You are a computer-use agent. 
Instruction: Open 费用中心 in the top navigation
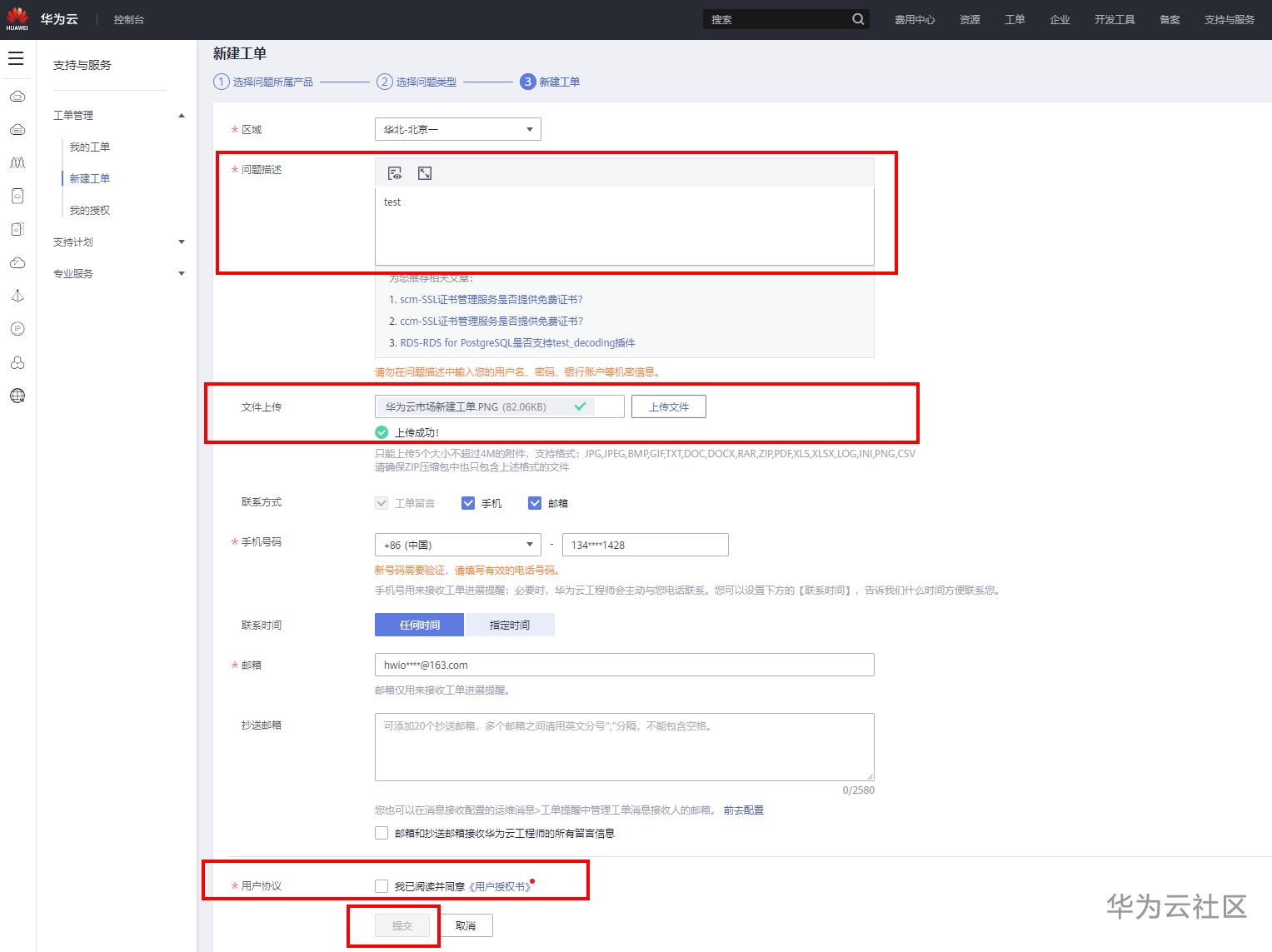pyautogui.click(x=915, y=19)
